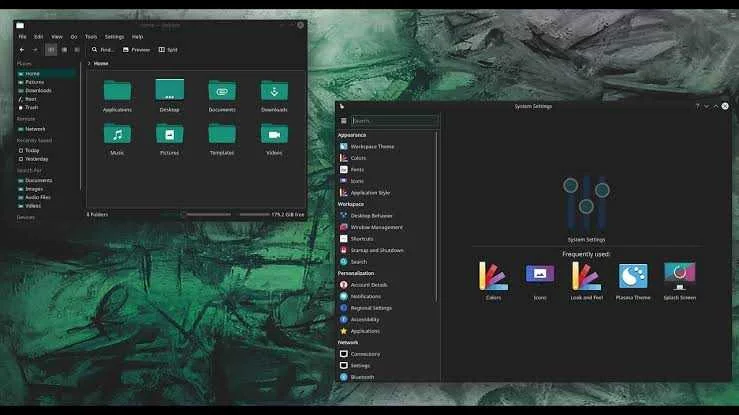Open Dolphin's Edit menu
This screenshot has height=415, width=739.
click(x=39, y=36)
